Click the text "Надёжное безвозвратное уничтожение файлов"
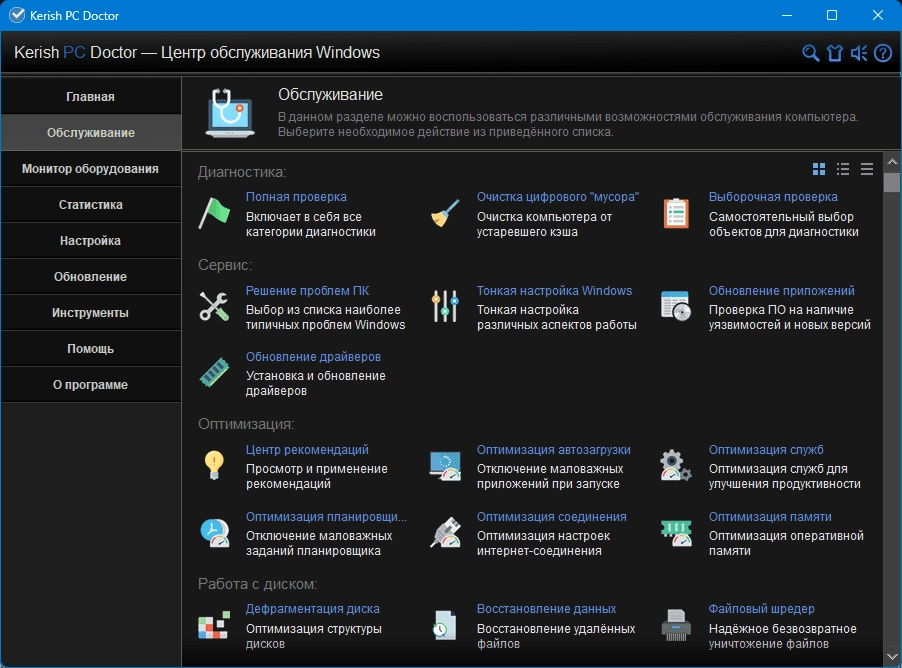This screenshot has width=902, height=668. pos(782,636)
